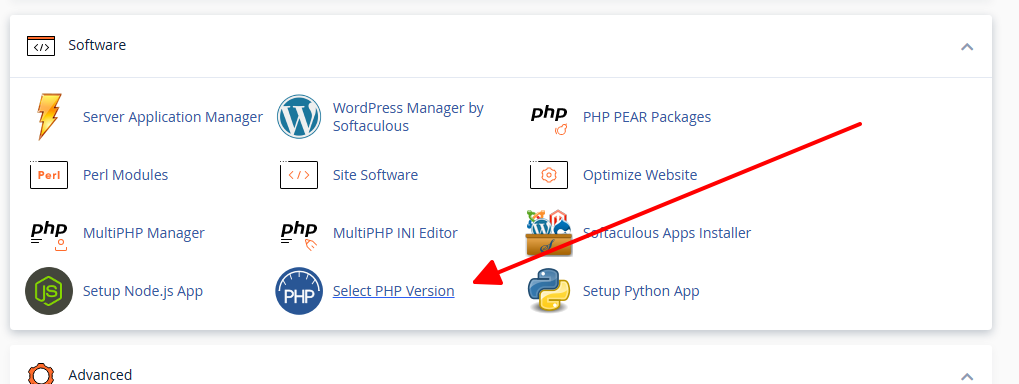The height and width of the screenshot is (384, 1019).
Task: Open the Optimize Website link
Action: click(x=640, y=175)
